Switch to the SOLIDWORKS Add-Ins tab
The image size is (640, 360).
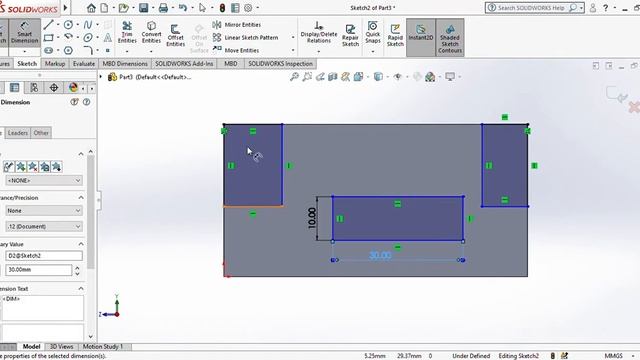(x=184, y=64)
